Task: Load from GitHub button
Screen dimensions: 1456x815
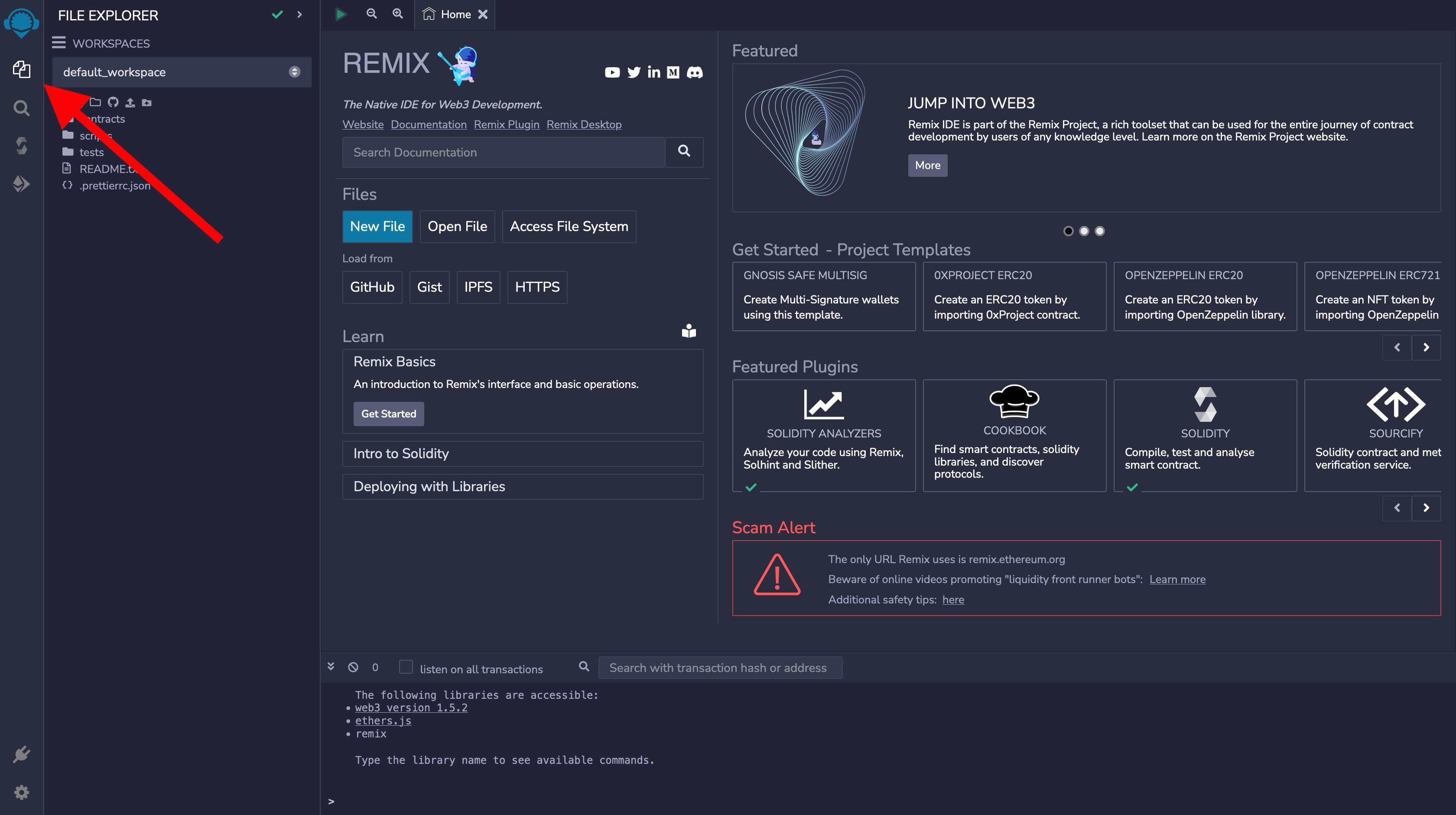Action: (372, 287)
